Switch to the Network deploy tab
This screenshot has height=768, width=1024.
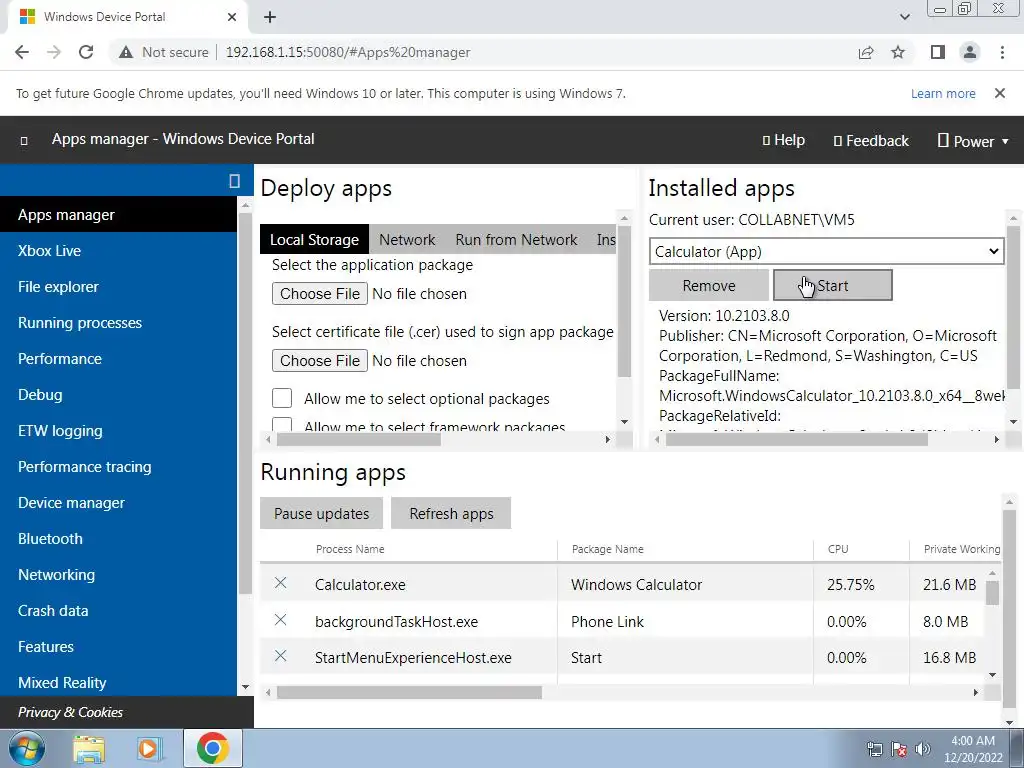pyautogui.click(x=407, y=240)
